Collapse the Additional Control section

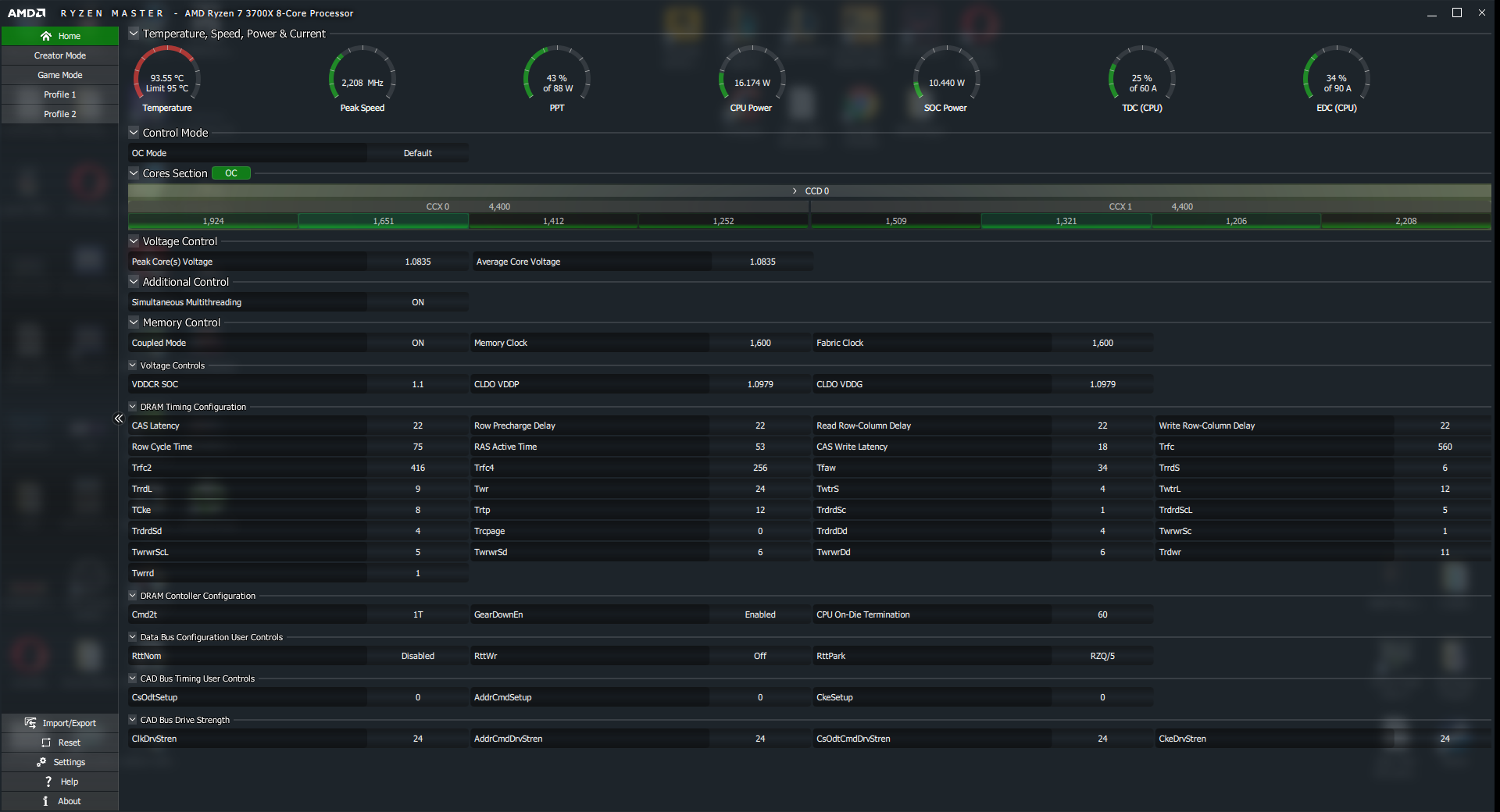click(134, 282)
